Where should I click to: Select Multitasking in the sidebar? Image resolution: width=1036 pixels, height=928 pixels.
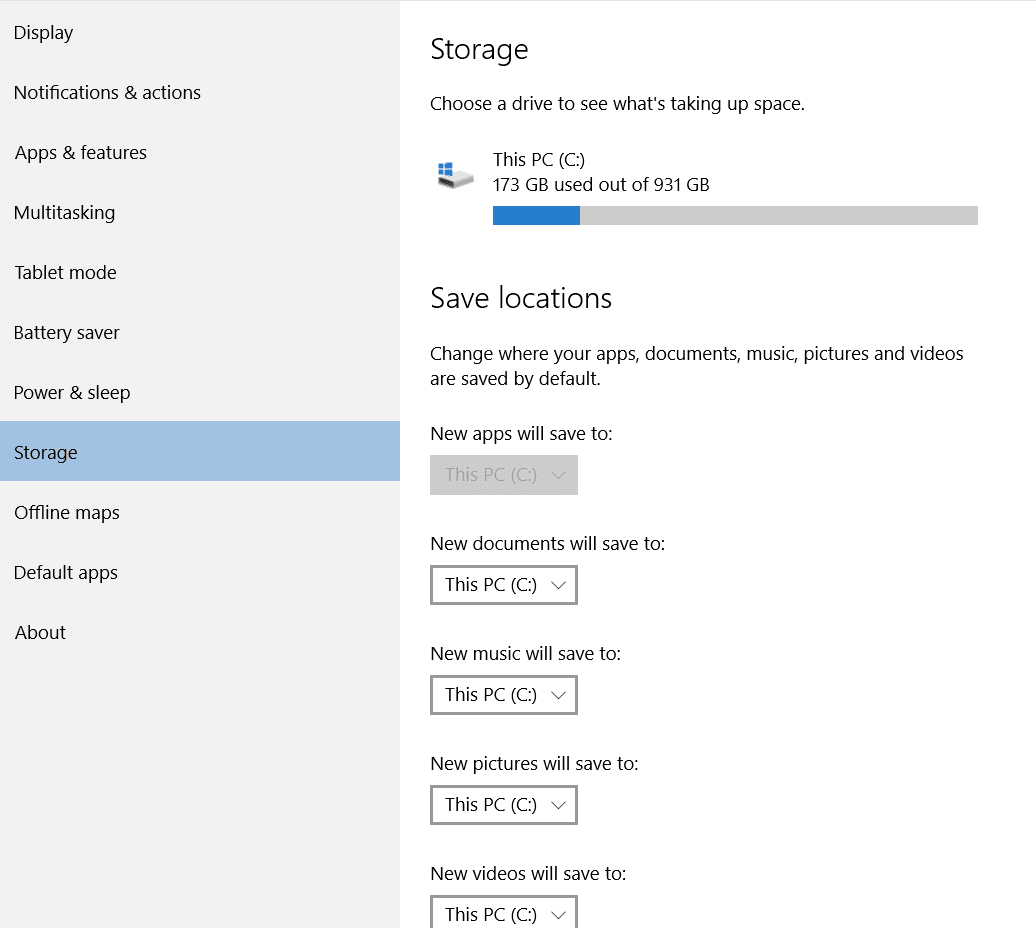(x=200, y=213)
